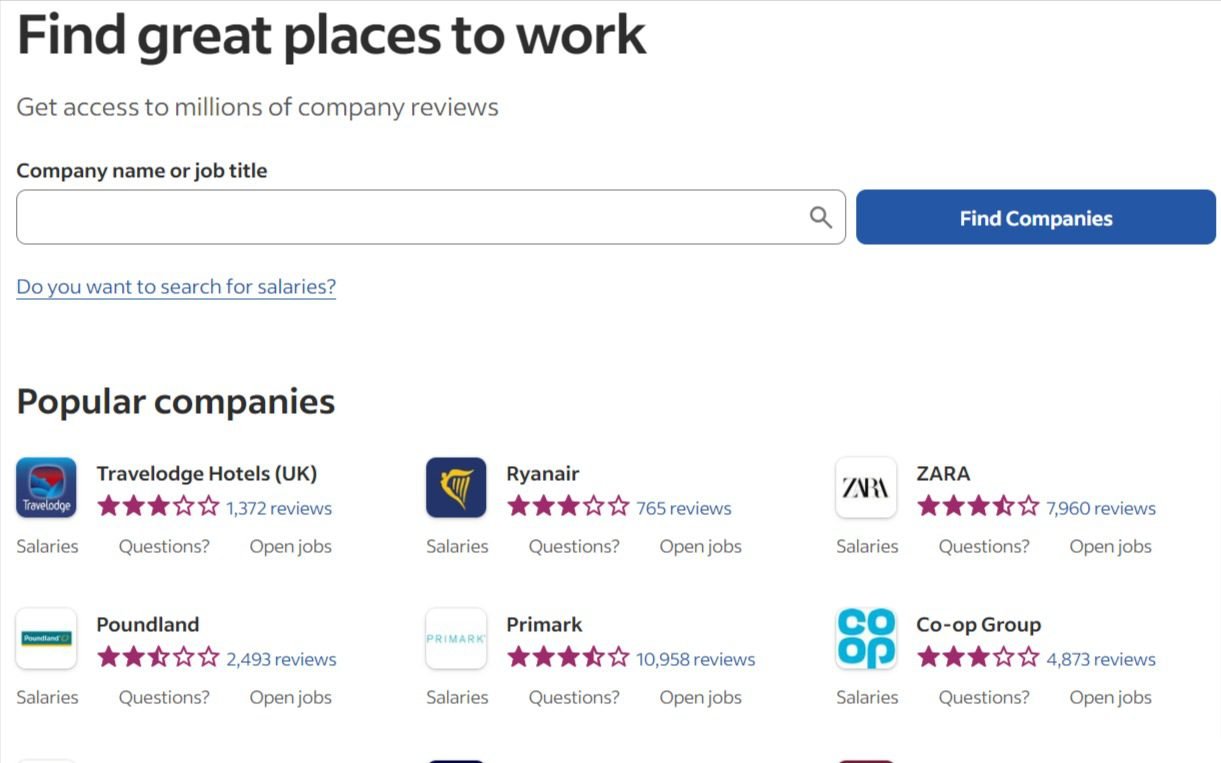Open the Questions link under ZARA
Viewport: 1221px width, 763px height.
(x=983, y=546)
